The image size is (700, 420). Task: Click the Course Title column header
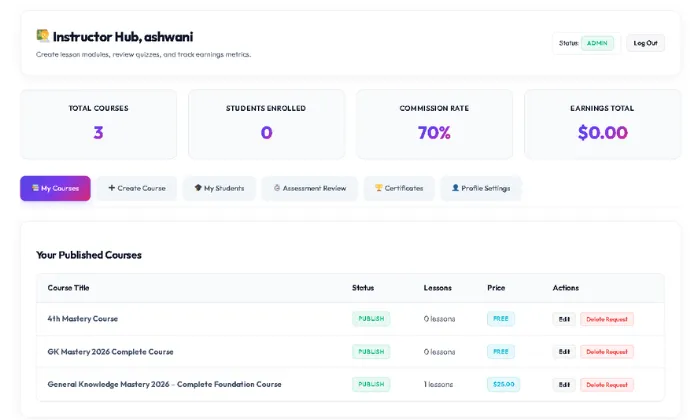point(68,288)
